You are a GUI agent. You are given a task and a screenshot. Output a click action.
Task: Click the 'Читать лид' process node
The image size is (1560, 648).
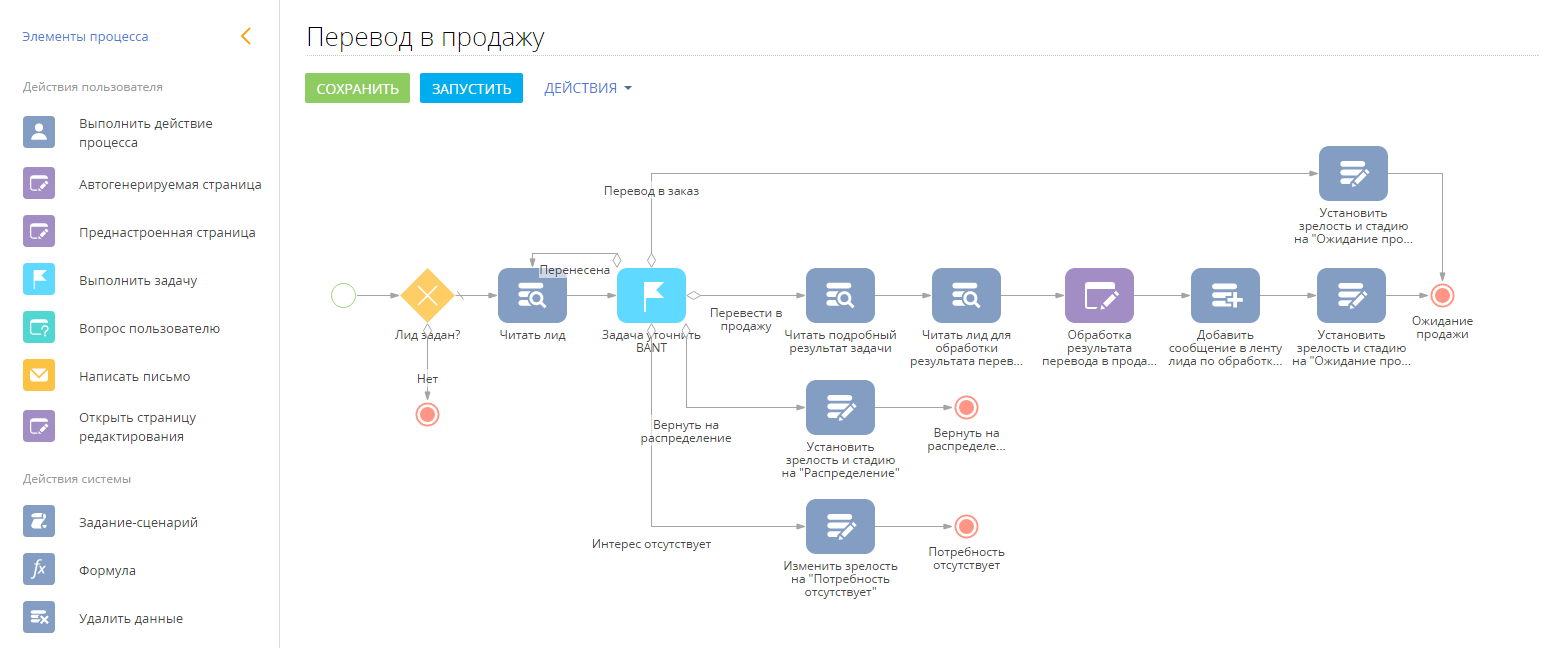533,295
